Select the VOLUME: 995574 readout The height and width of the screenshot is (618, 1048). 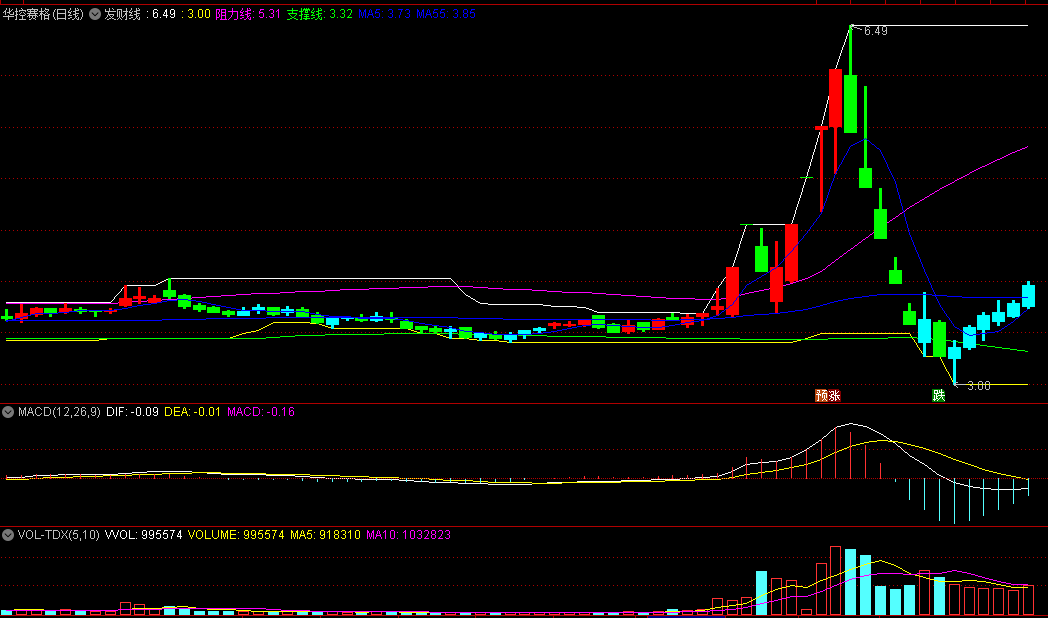point(236,535)
